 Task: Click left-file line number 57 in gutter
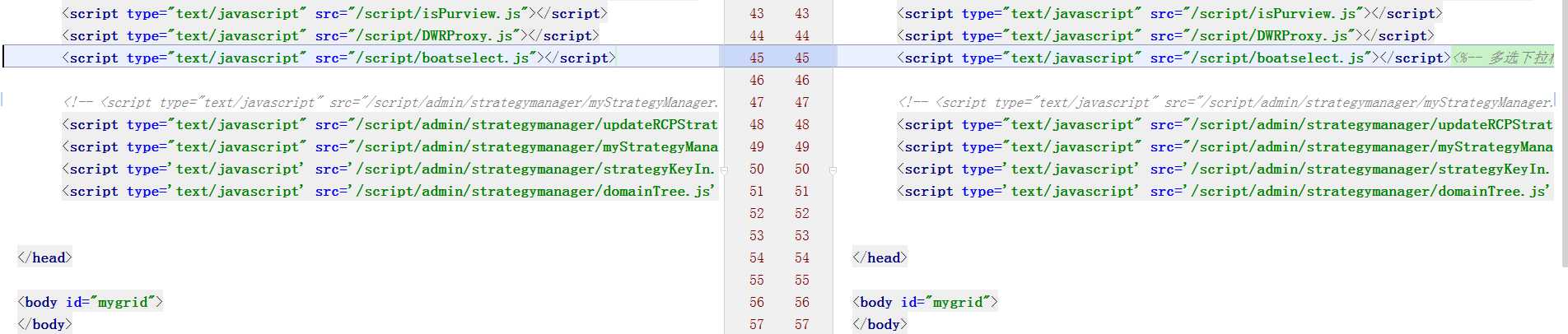tap(757, 324)
